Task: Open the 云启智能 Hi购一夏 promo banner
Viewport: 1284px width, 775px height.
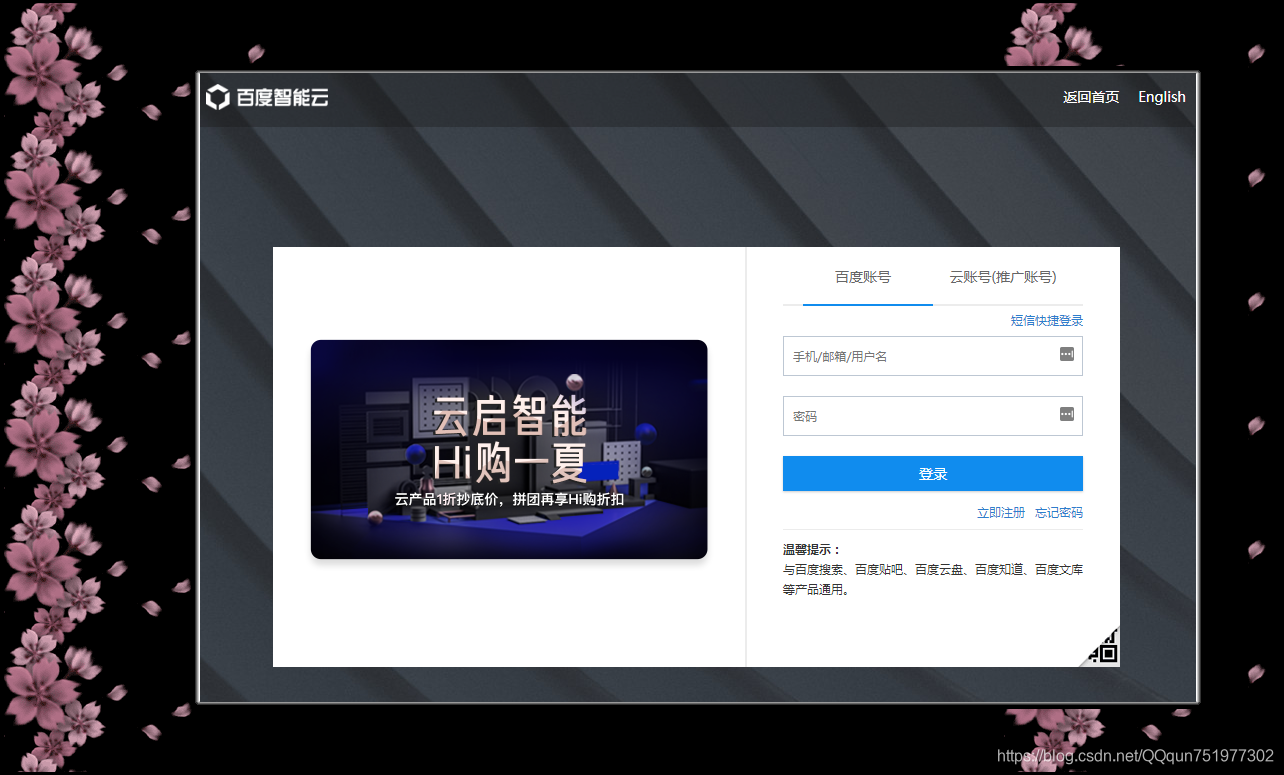Action: click(x=509, y=449)
